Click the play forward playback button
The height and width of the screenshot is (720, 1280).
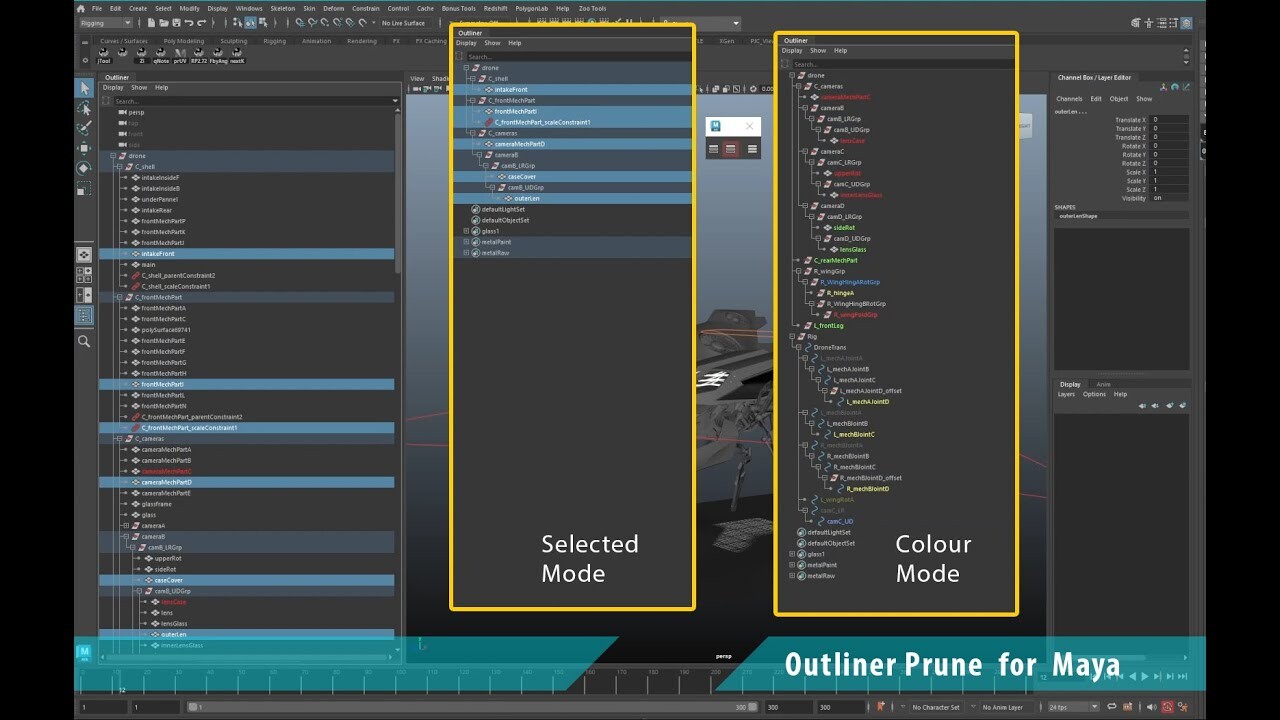click(x=1145, y=676)
